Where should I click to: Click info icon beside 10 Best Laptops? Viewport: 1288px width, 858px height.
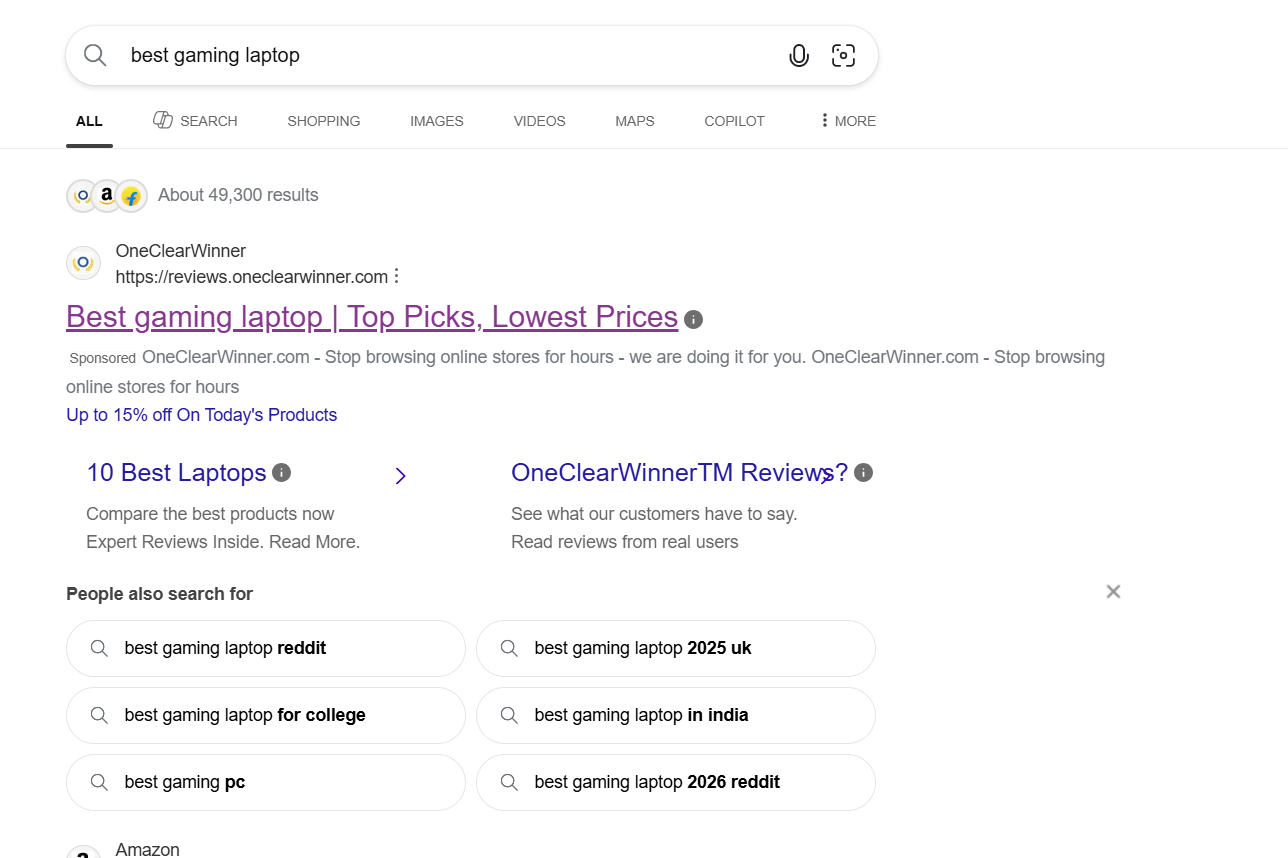pos(282,472)
